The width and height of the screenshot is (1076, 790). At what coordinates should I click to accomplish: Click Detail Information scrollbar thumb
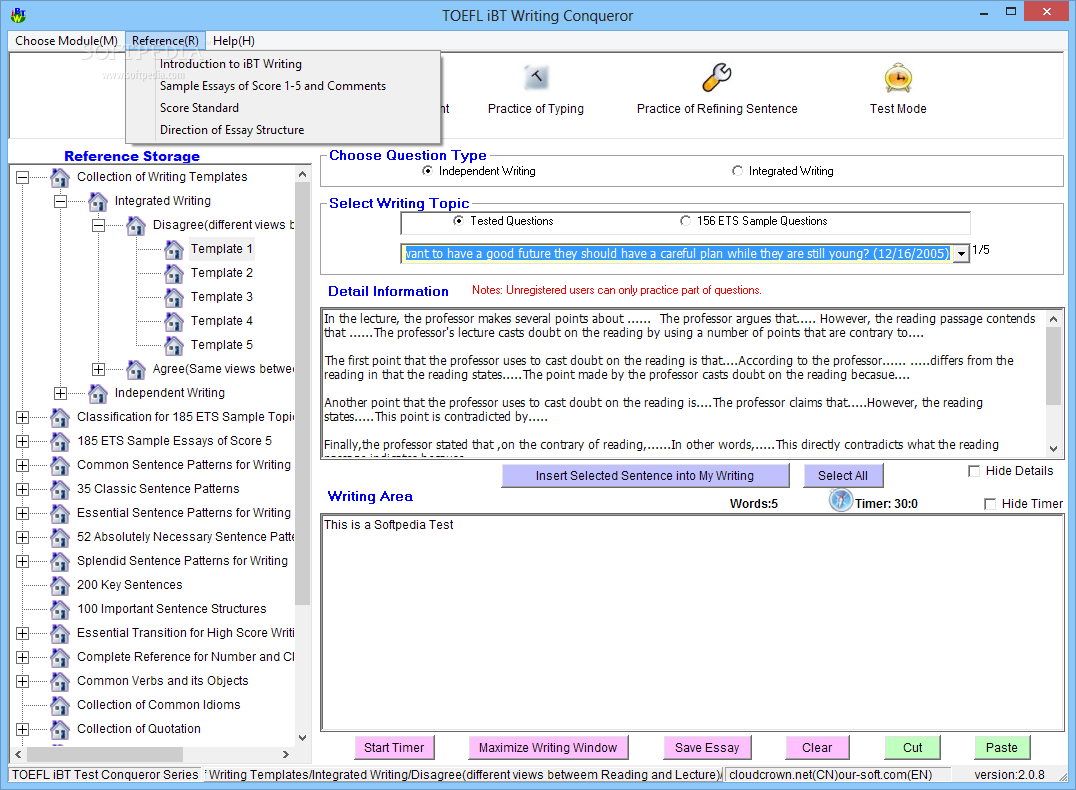coord(1053,366)
